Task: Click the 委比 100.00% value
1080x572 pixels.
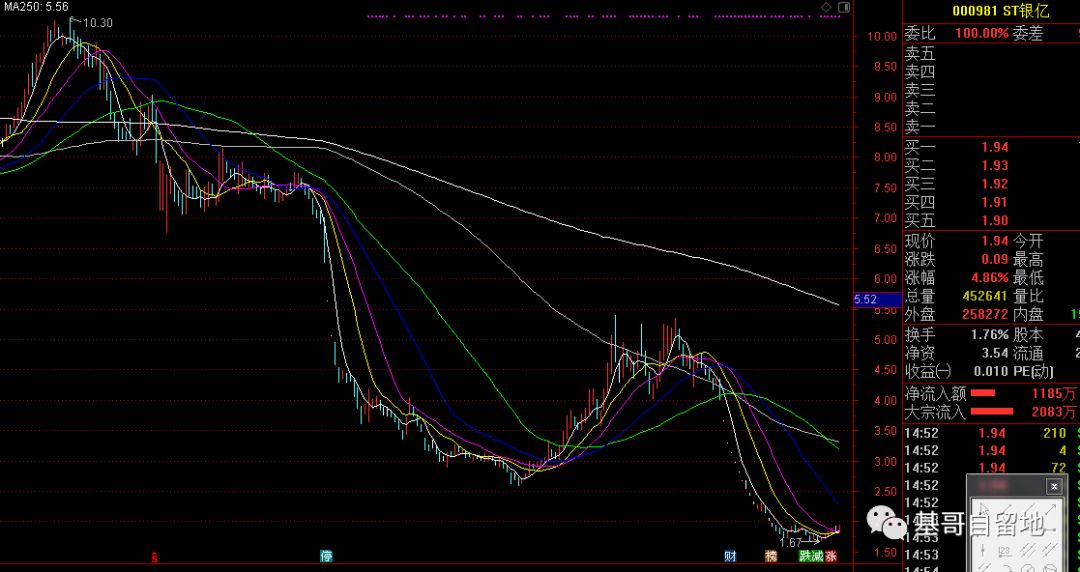Action: point(982,33)
